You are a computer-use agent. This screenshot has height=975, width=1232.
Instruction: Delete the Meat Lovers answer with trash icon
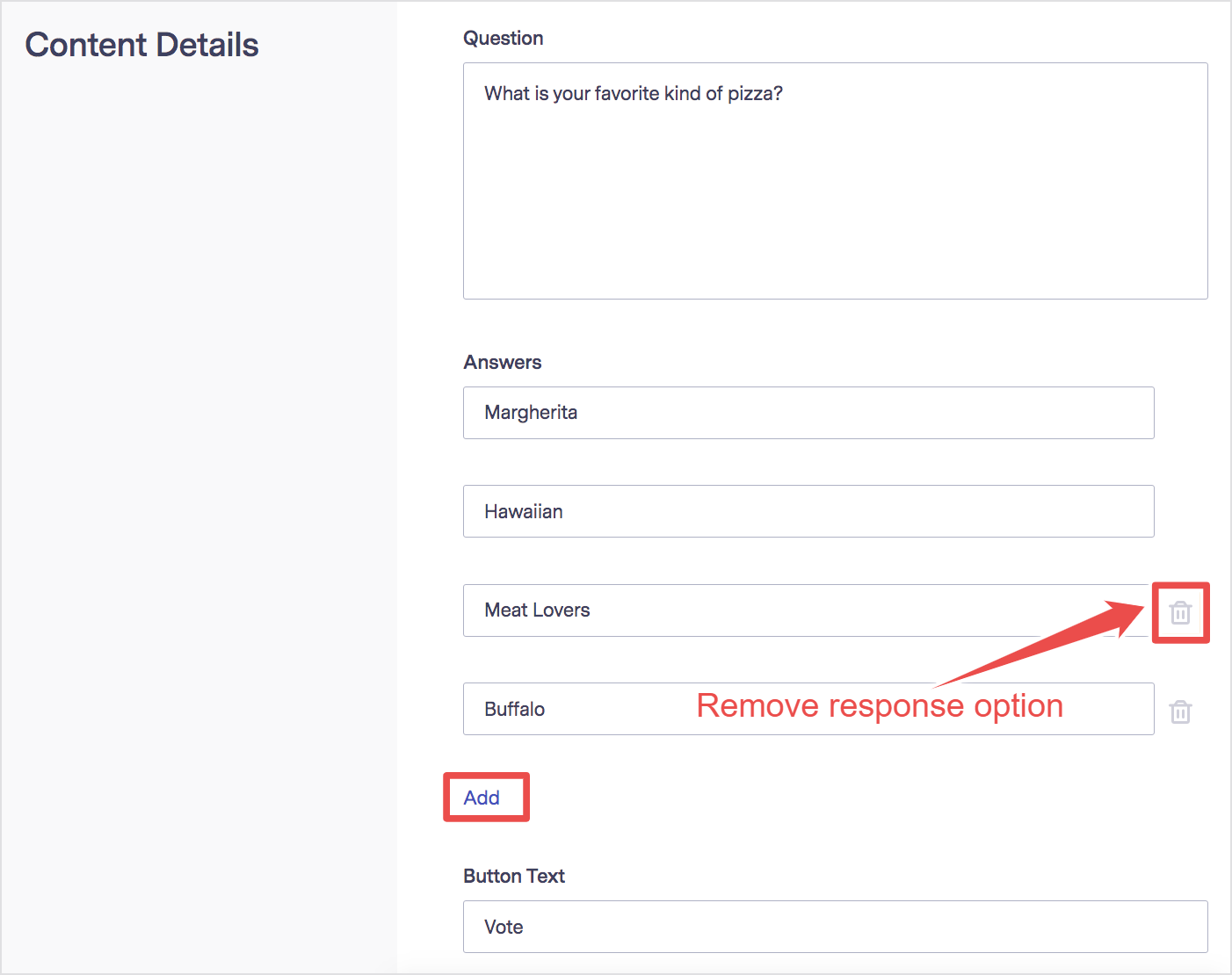(x=1180, y=613)
